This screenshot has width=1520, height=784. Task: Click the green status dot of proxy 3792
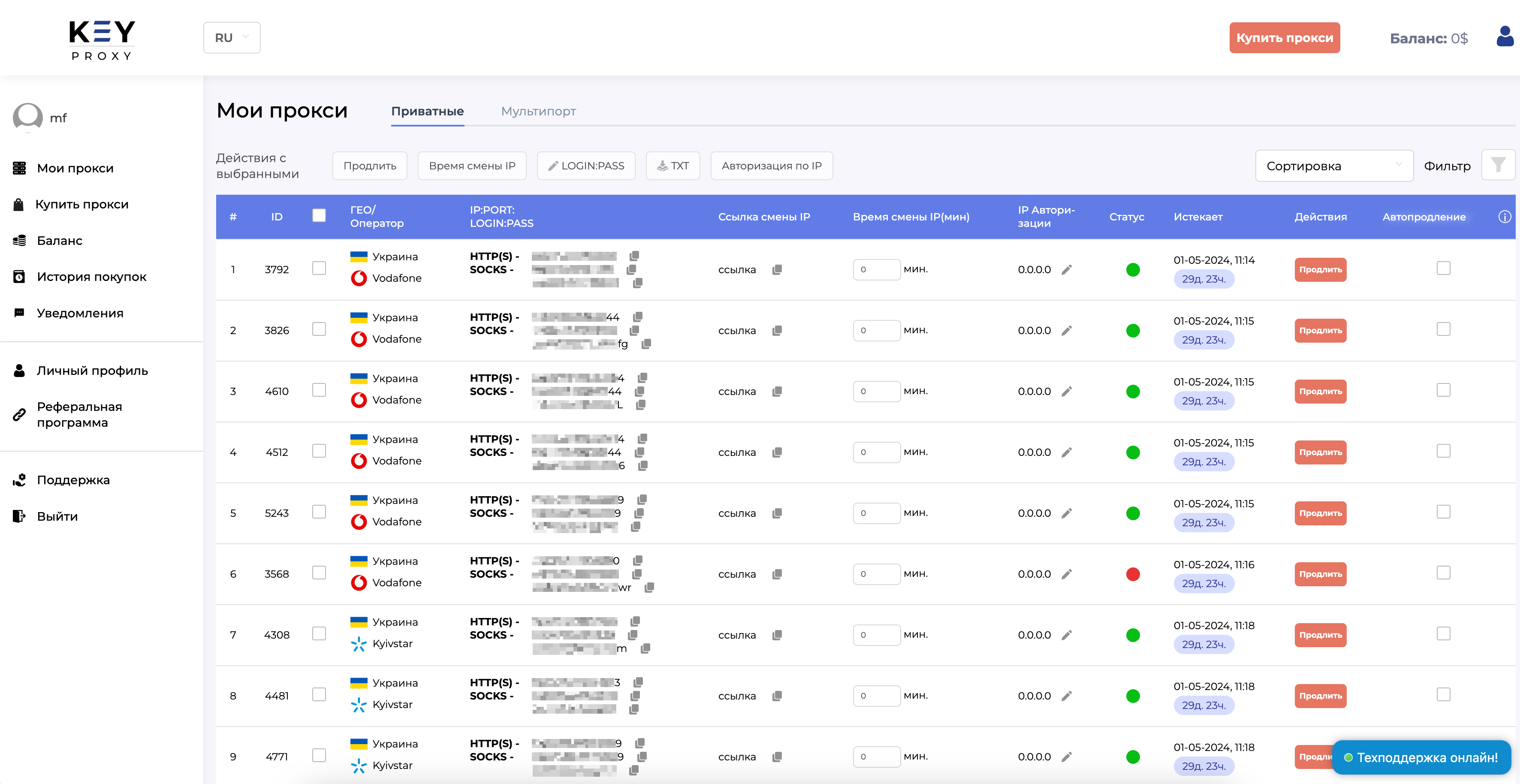click(x=1132, y=270)
